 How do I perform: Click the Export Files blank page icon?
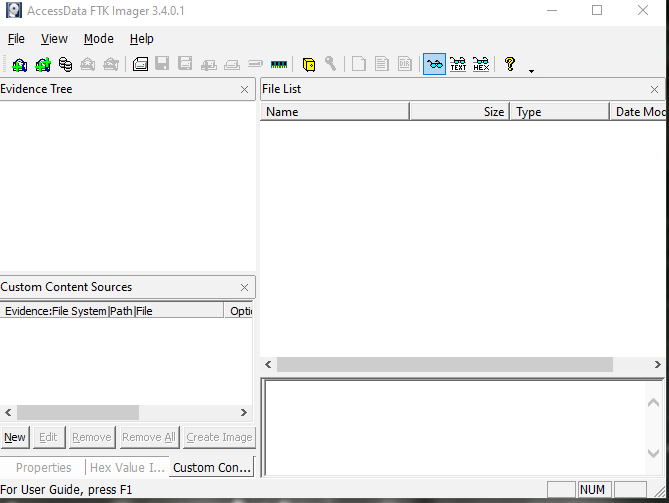coord(359,64)
